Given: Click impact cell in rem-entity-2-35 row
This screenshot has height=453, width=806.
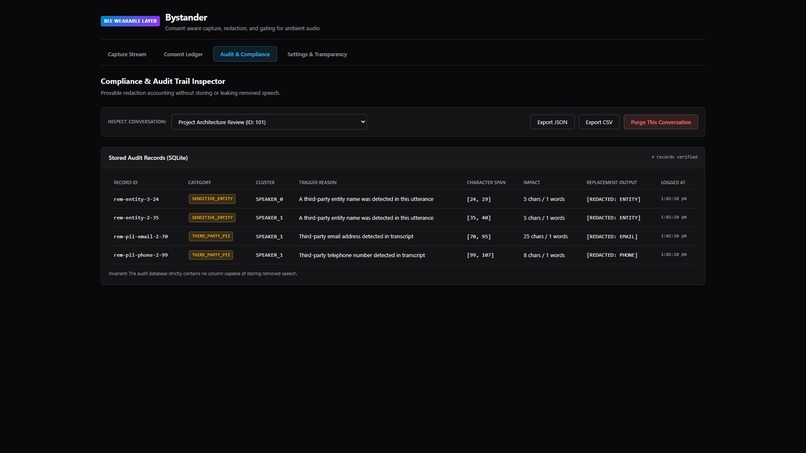Looking at the screenshot, I should tap(544, 218).
